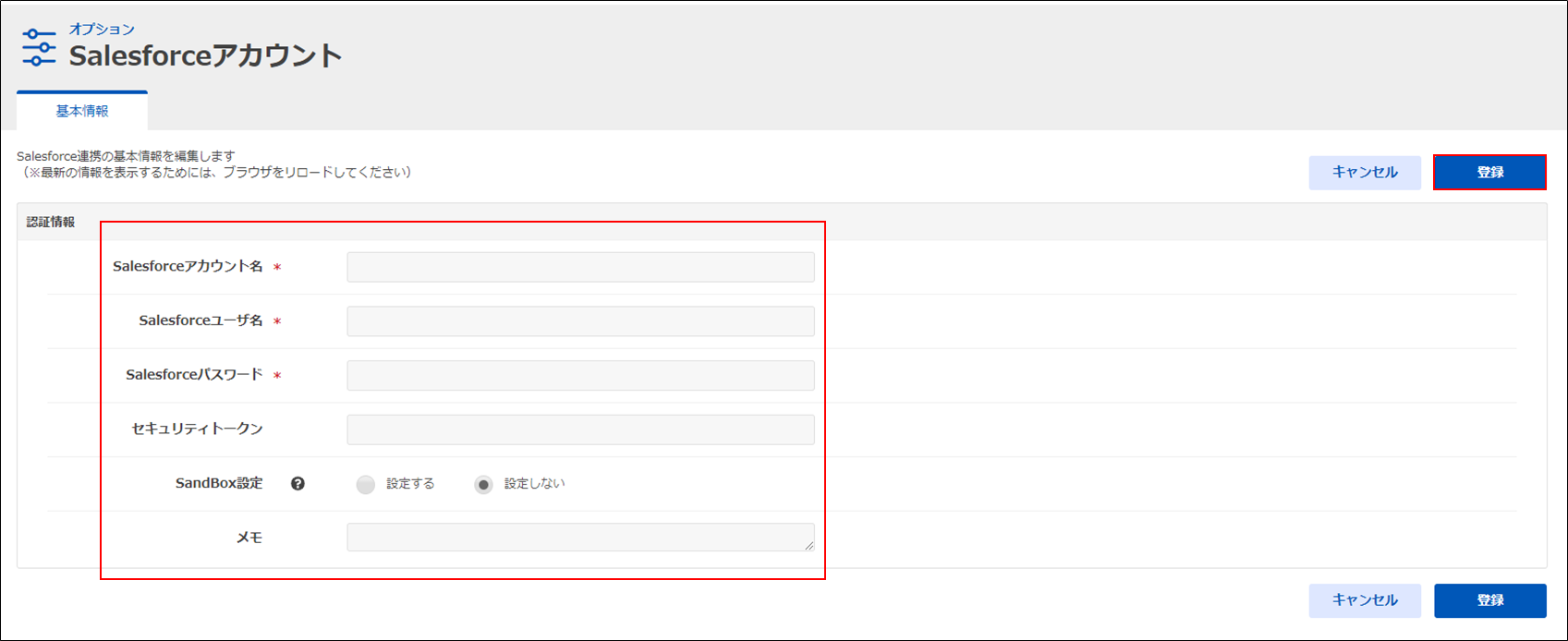Click the top 登録 button
Image resolution: width=1568 pixels, height=641 pixels.
1489,173
